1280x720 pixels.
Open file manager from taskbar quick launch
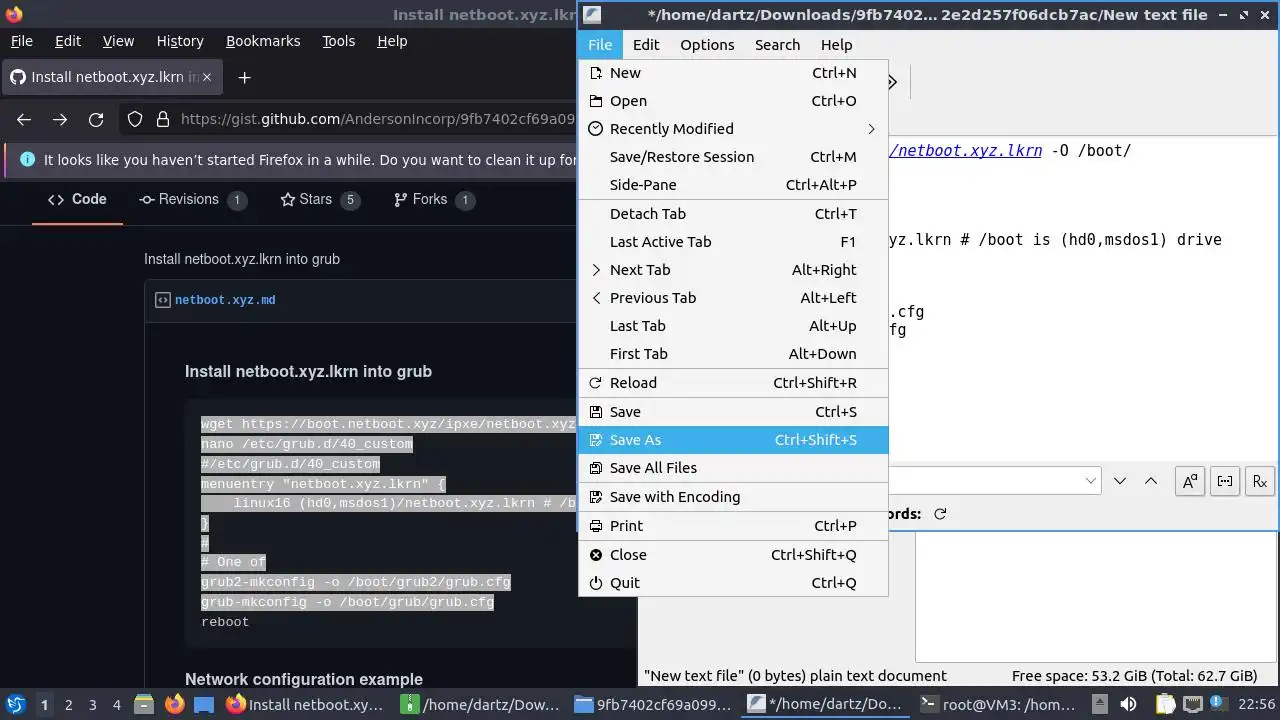click(144, 704)
